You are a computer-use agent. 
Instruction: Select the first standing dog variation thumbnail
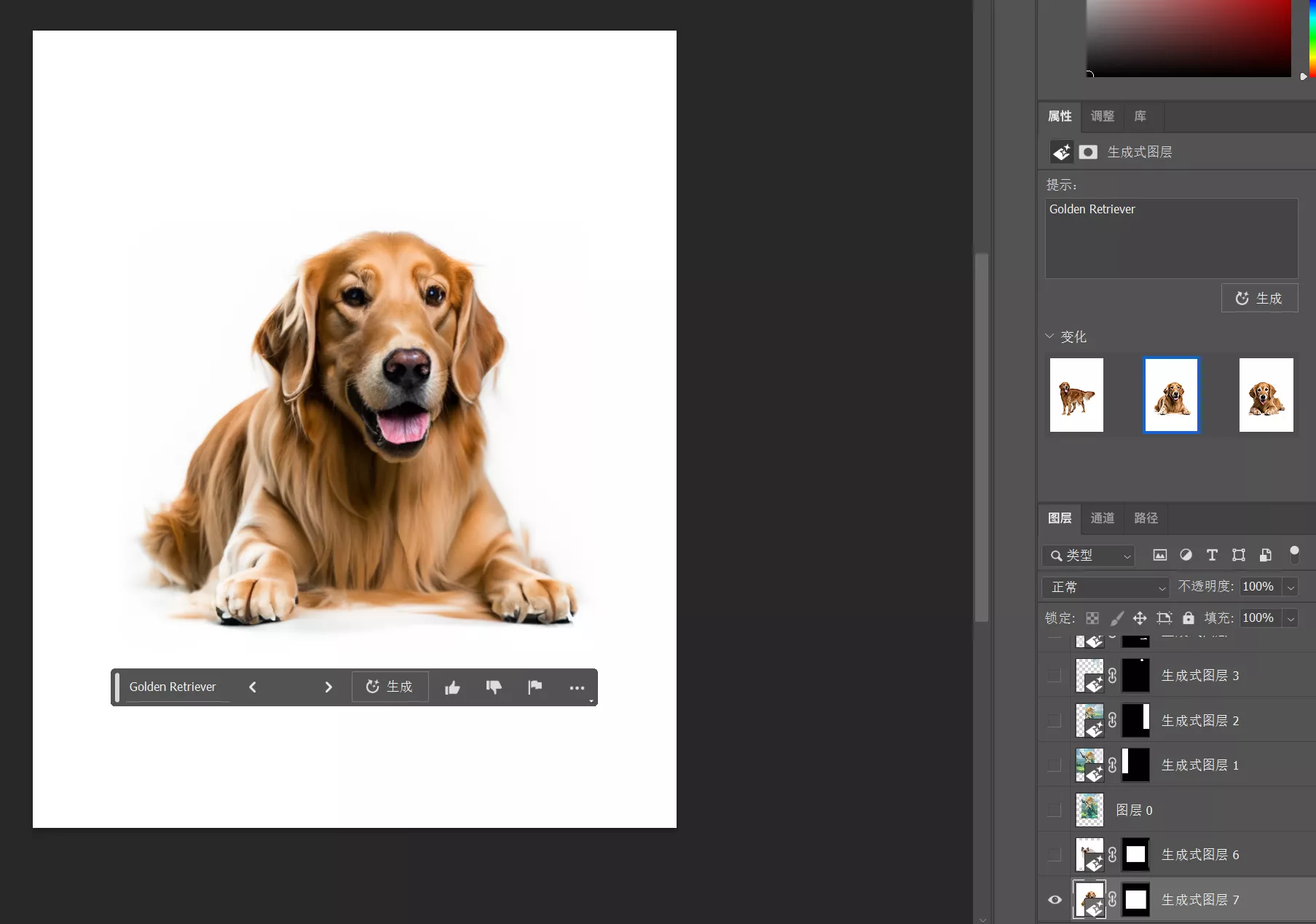1076,395
